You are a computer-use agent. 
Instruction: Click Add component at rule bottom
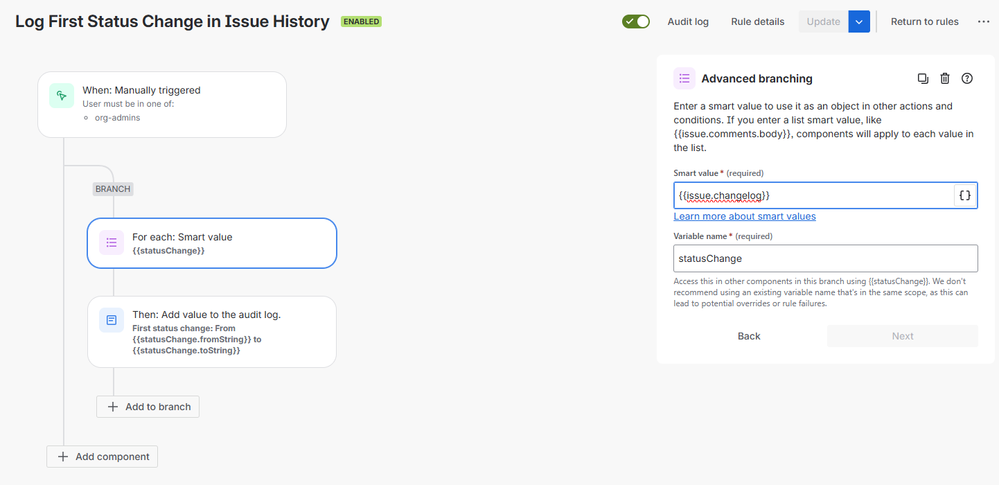pyautogui.click(x=102, y=456)
